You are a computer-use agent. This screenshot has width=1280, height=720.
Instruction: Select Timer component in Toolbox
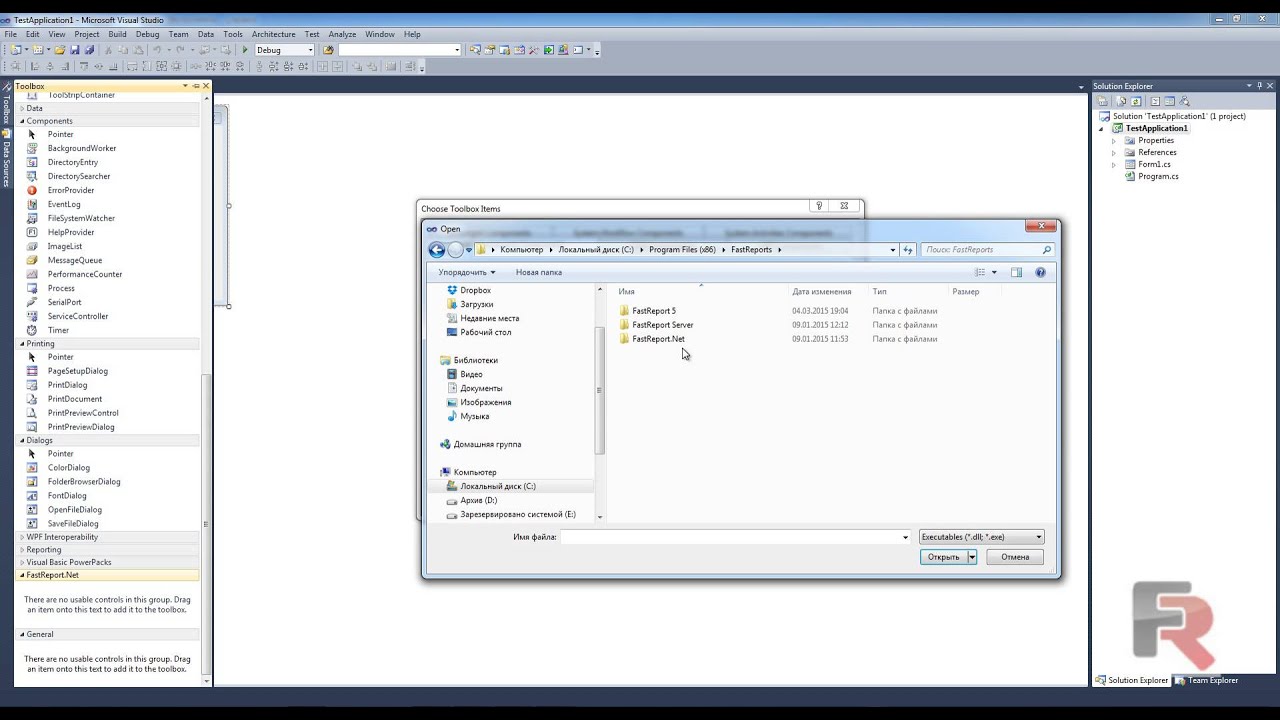59,330
